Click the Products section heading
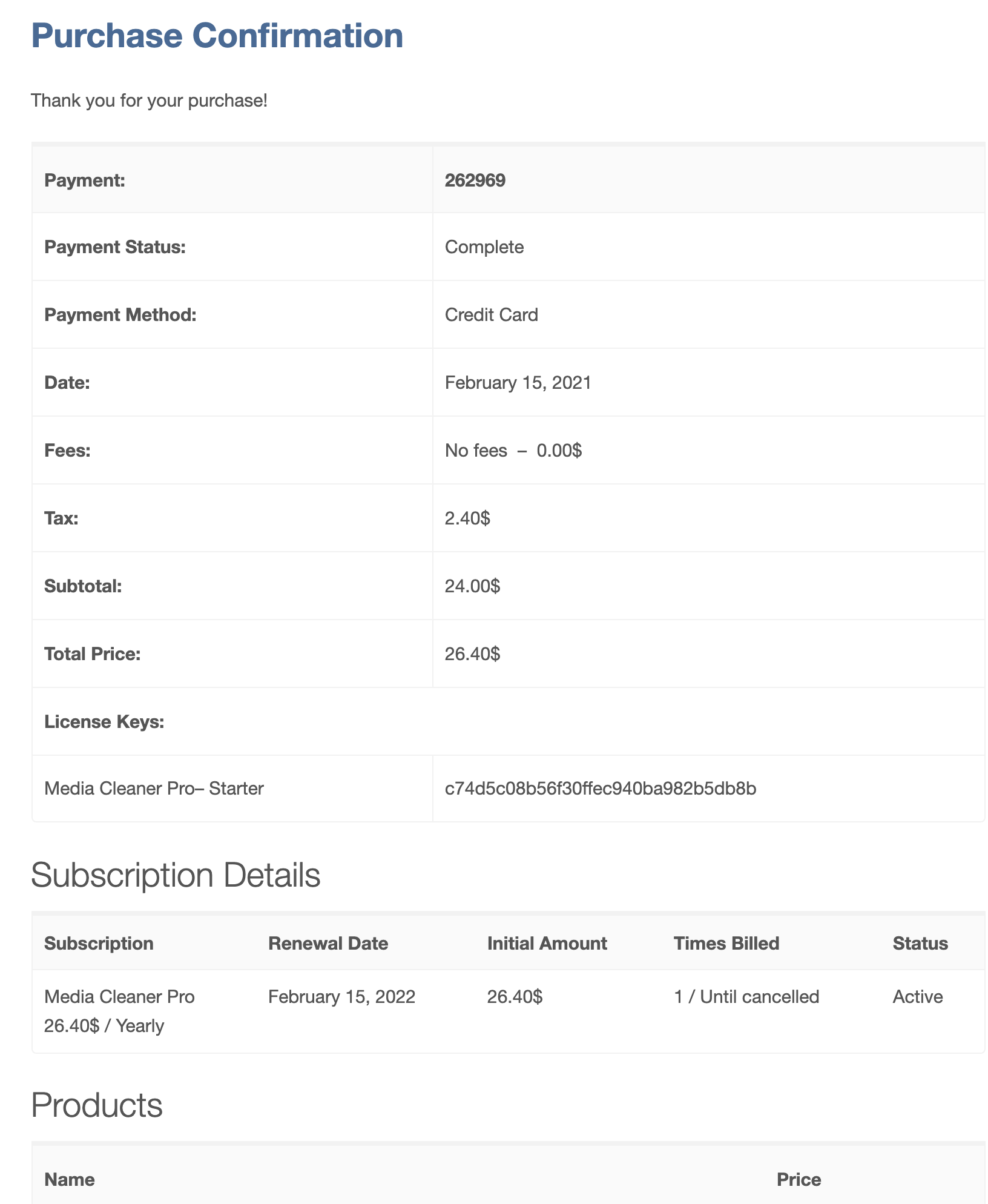The width and height of the screenshot is (988, 1204). coord(97,1105)
